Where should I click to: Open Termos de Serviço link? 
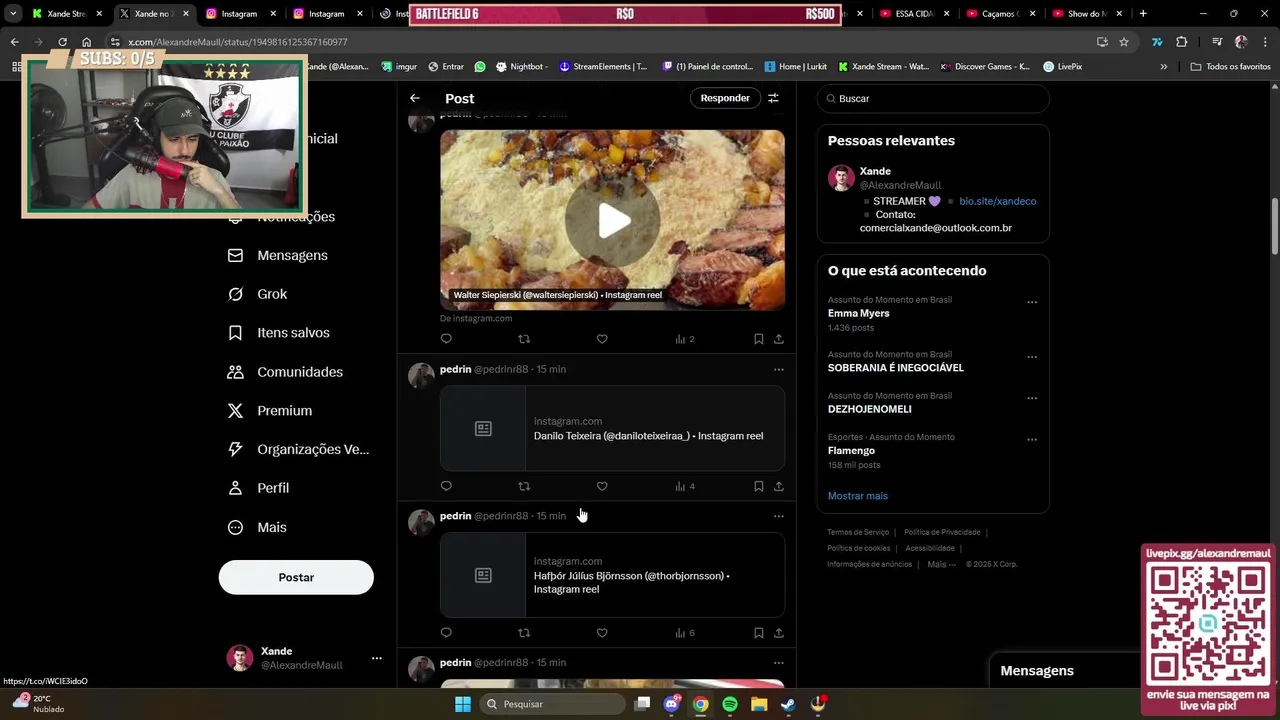(858, 532)
